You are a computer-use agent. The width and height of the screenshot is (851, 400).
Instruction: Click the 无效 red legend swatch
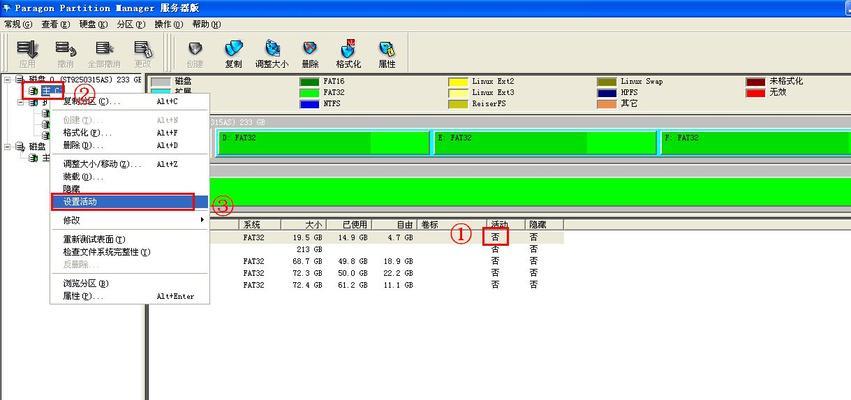coord(755,93)
